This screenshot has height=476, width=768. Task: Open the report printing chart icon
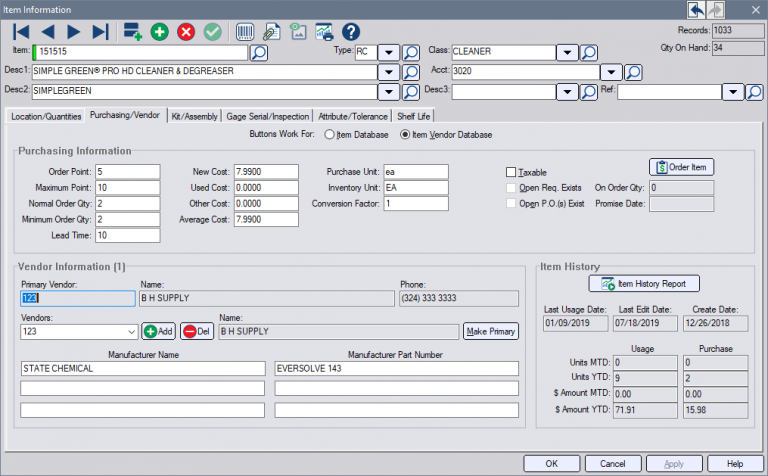coord(323,31)
